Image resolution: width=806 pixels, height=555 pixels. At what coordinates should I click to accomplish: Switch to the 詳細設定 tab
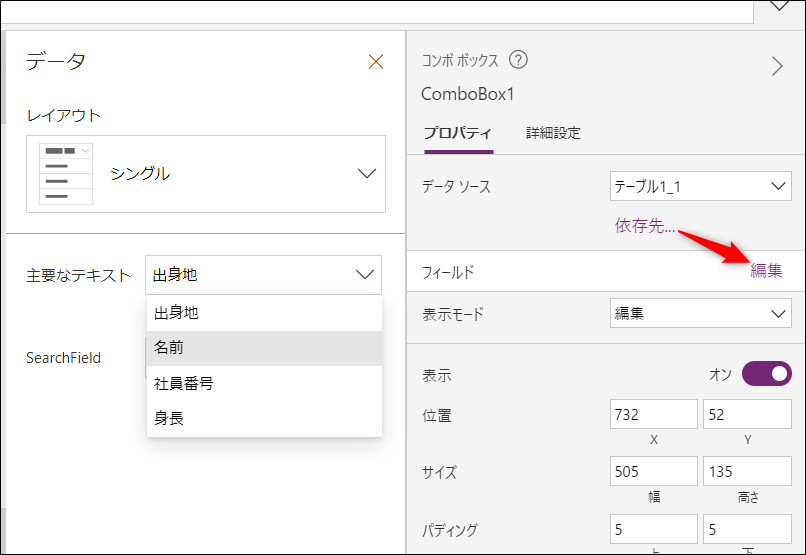pyautogui.click(x=553, y=133)
